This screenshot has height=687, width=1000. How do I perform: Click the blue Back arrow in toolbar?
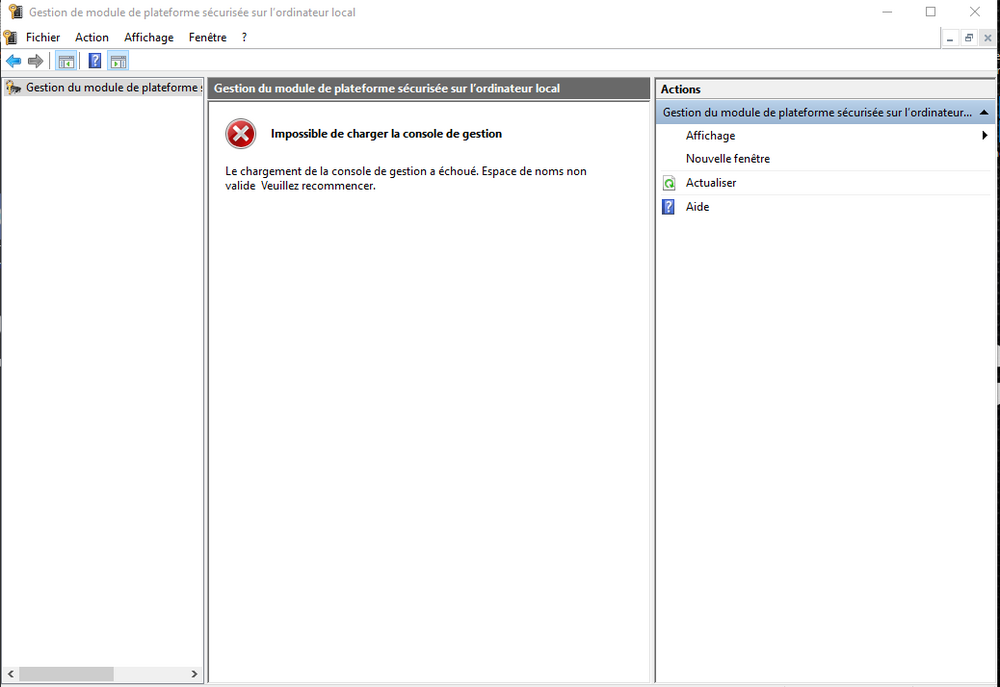(x=13, y=61)
